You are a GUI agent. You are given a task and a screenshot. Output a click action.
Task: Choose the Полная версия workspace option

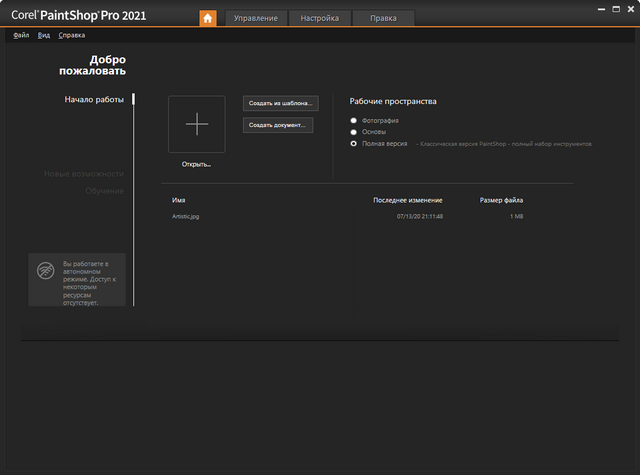pyautogui.click(x=353, y=144)
